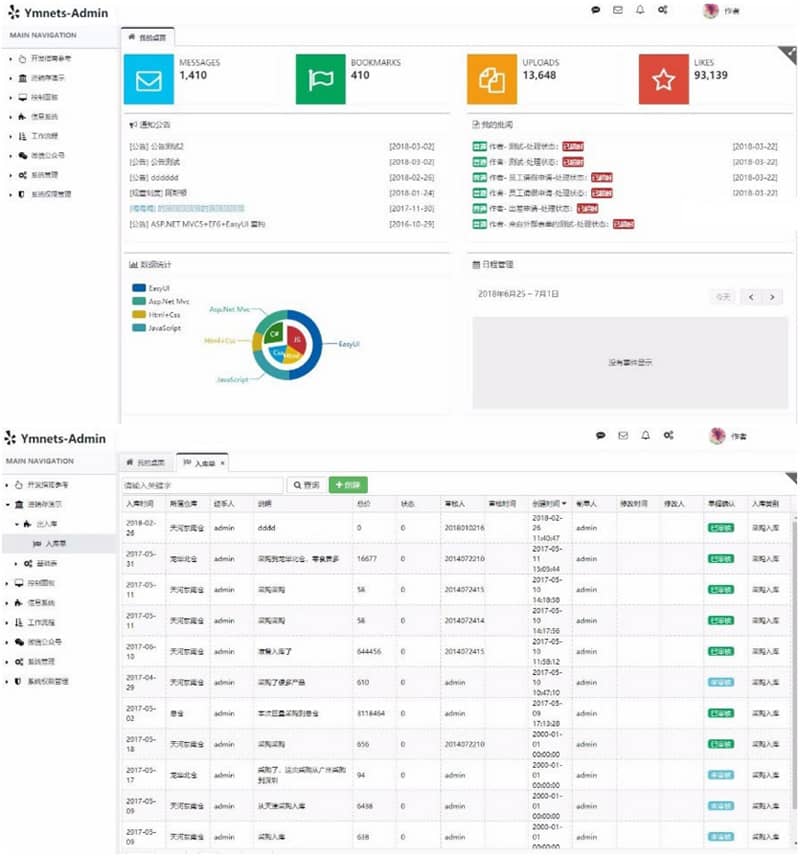Screen dimensions: 800x857
Task: Open gears settings icon in lower page header
Action: [x=668, y=436]
